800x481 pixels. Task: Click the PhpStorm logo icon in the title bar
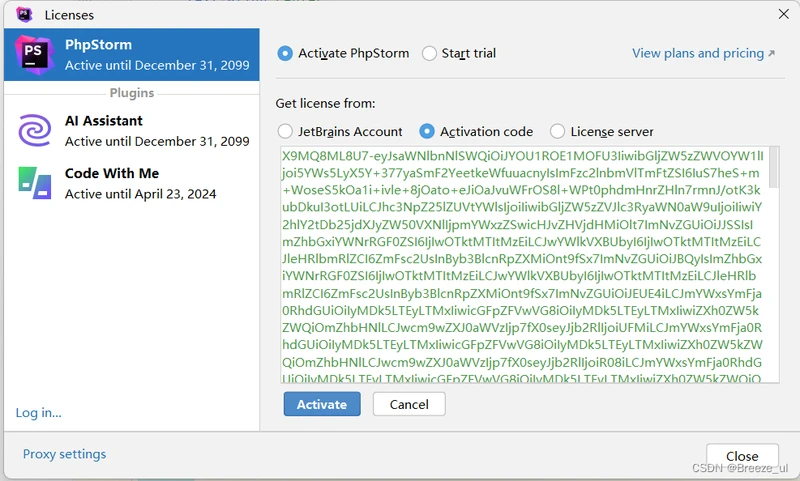pyautogui.click(x=24, y=15)
